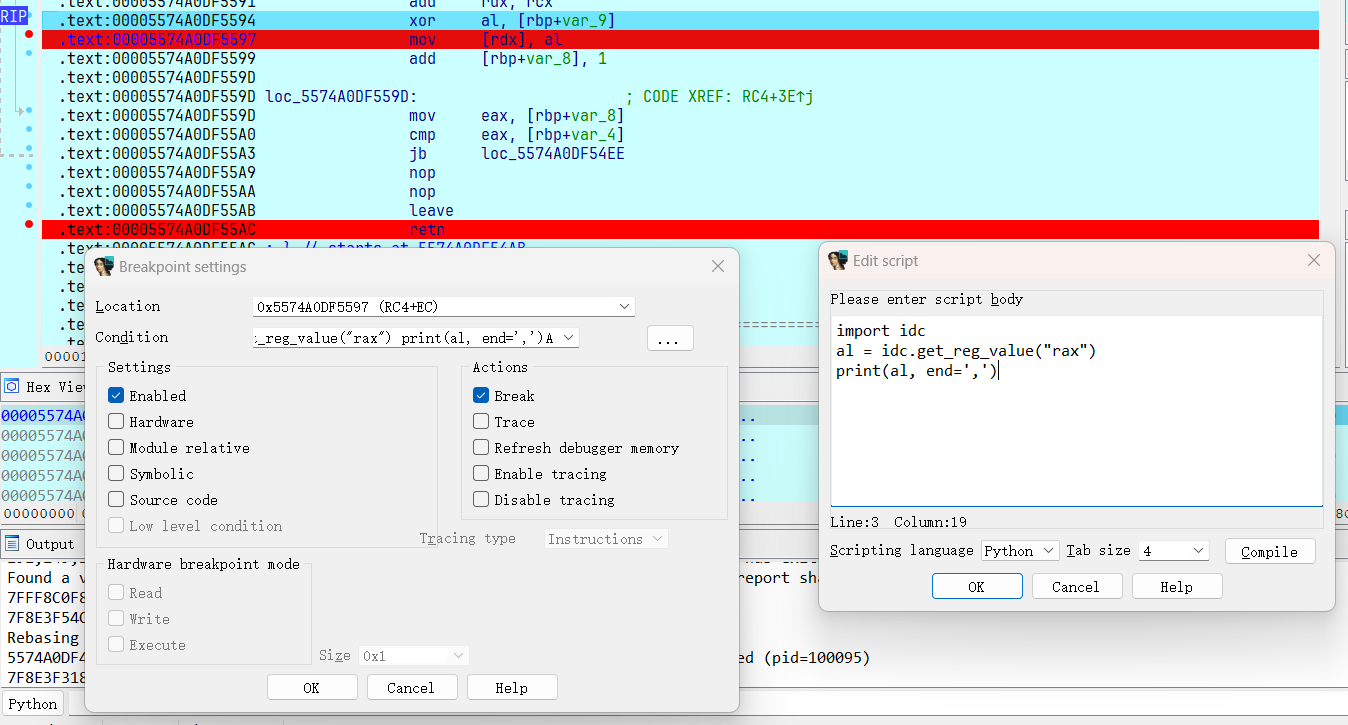Click breakpoint dot beside mov [rdx], al
This screenshot has width=1348, height=725.
click(x=29, y=34)
